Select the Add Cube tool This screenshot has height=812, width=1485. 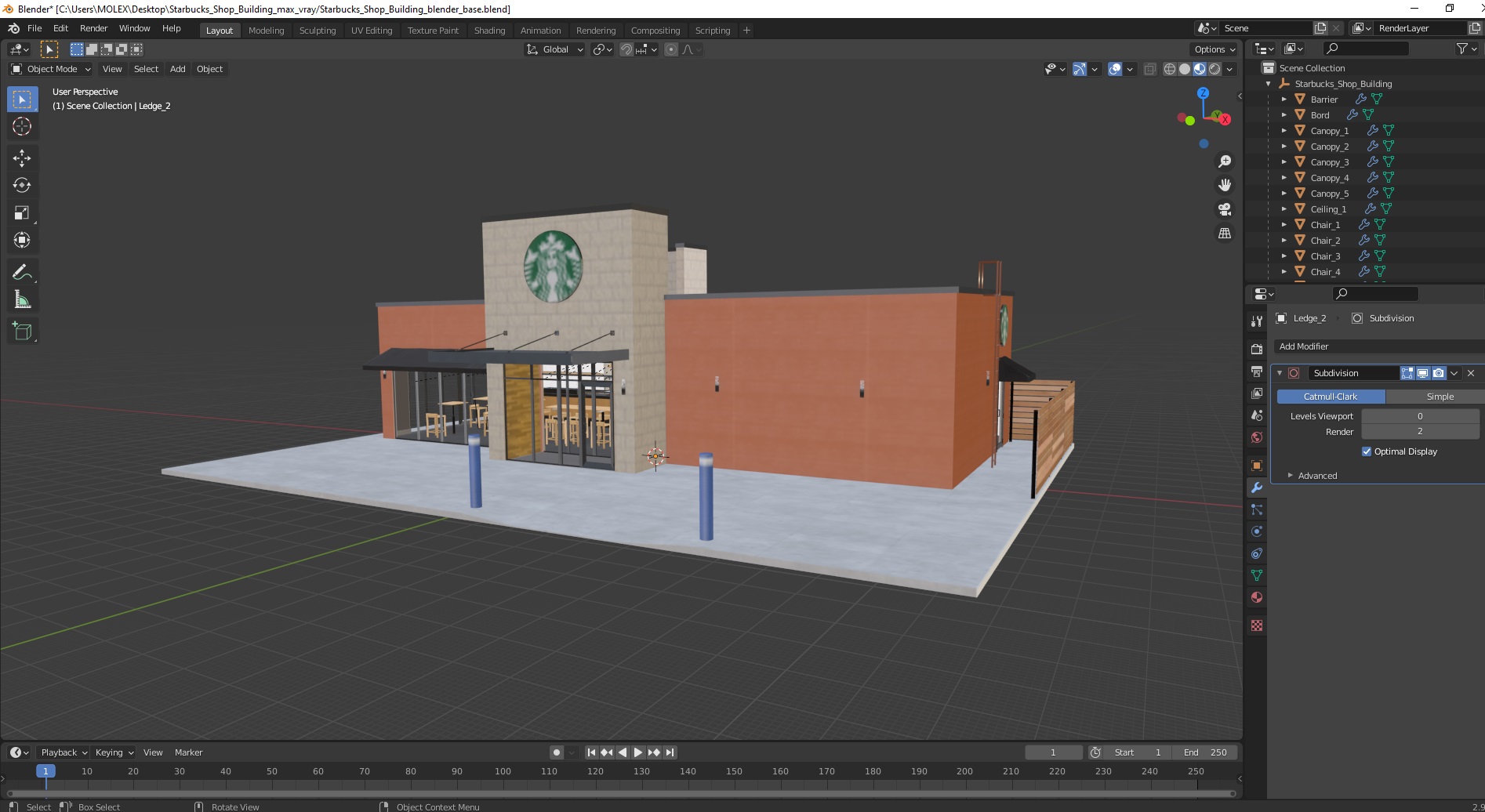[22, 332]
